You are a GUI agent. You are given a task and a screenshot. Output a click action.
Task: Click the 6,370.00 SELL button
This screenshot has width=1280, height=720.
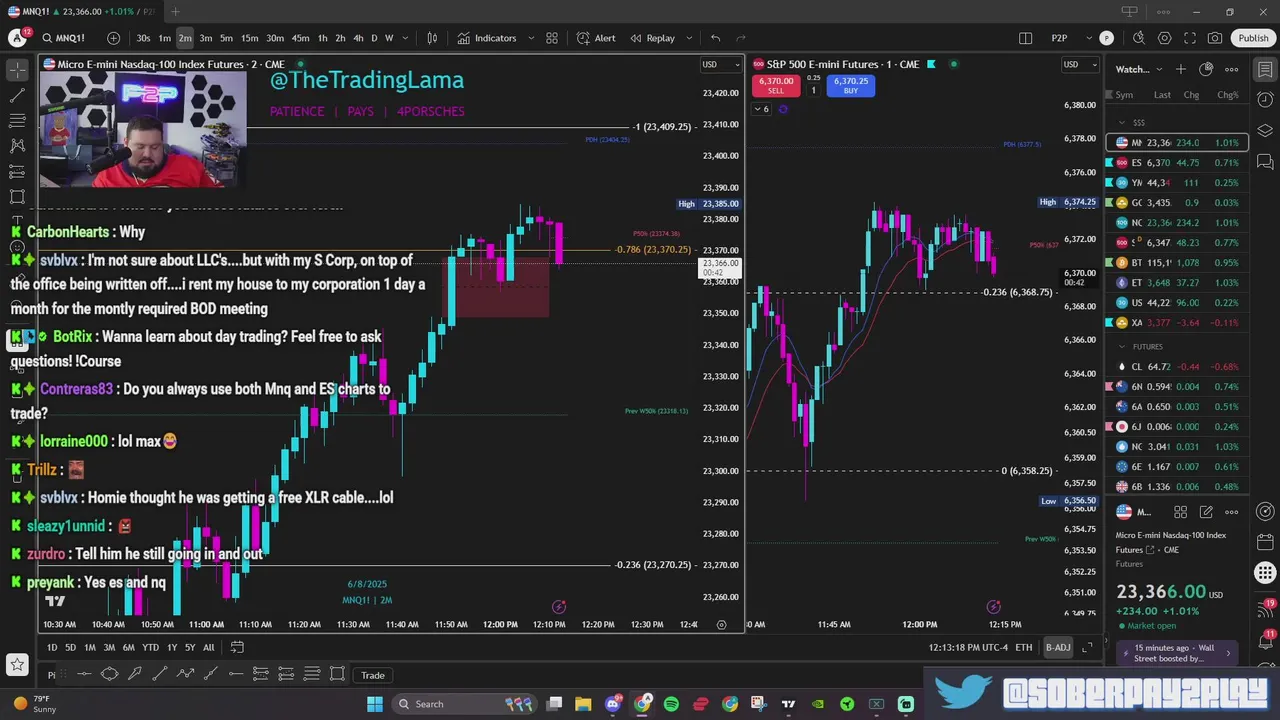click(x=776, y=86)
